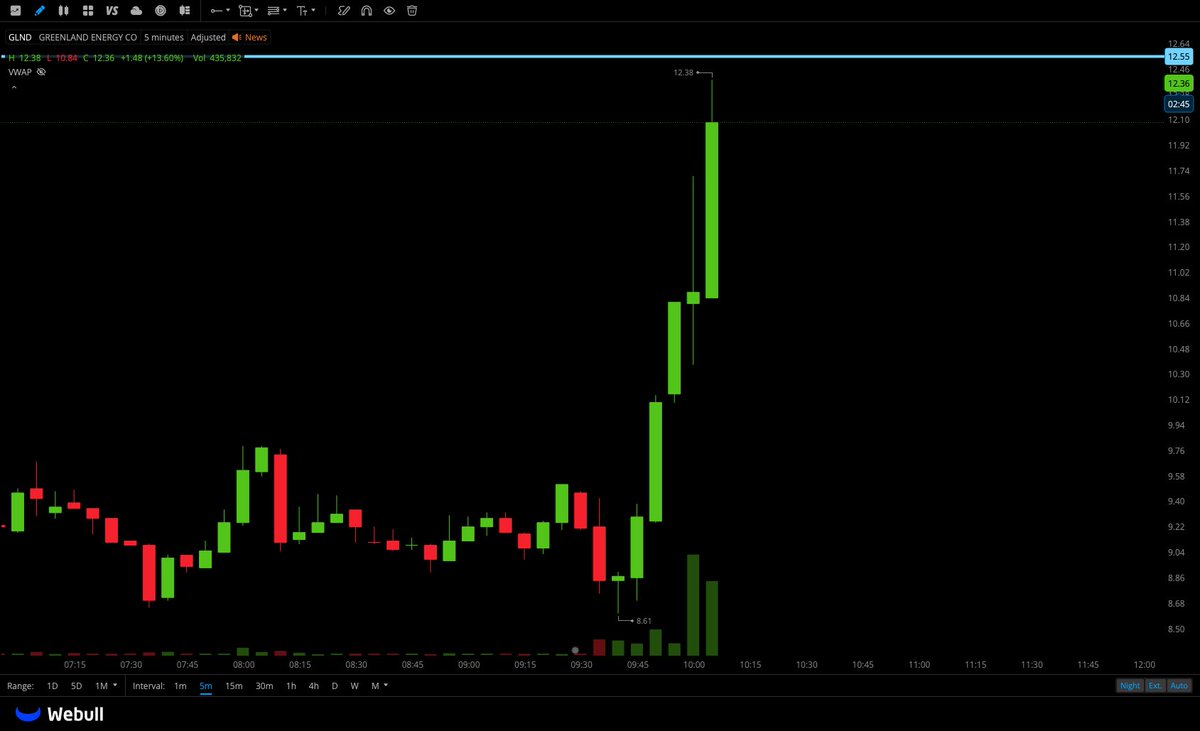Click the chart replay icon
Viewport: 1200px width, 731px height.
click(161, 11)
